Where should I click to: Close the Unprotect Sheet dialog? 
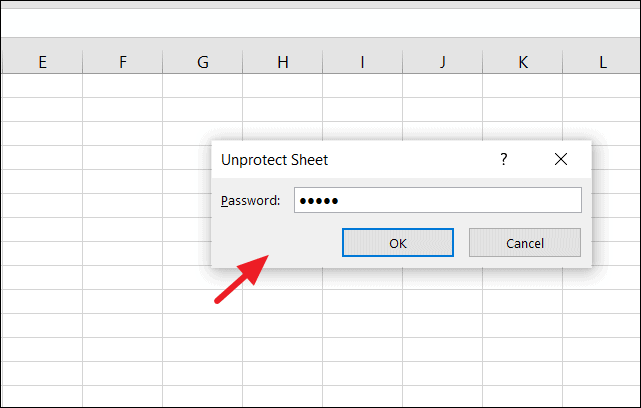560,159
